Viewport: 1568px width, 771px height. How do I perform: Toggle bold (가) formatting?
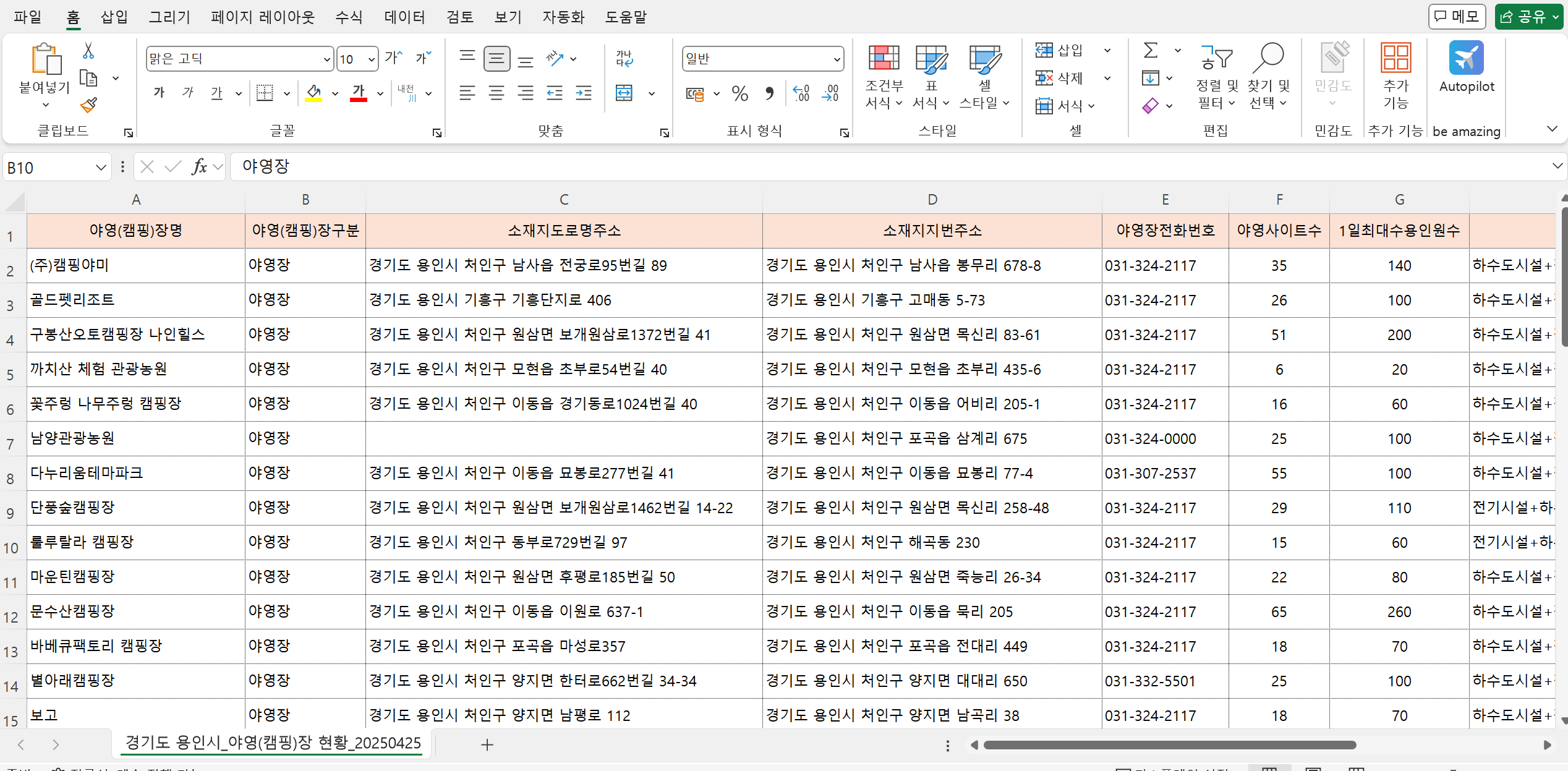coord(160,93)
